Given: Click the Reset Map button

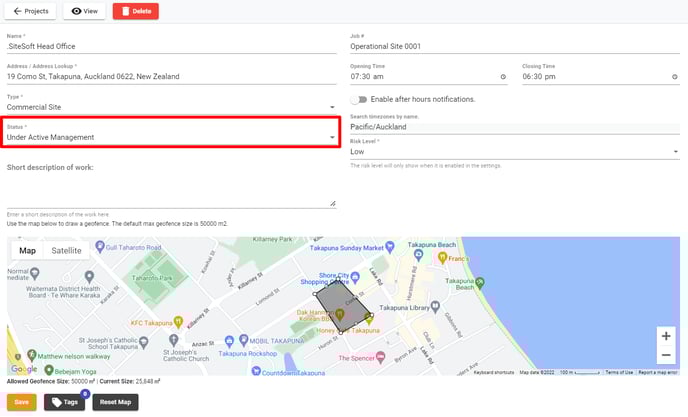Looking at the screenshot, I should pos(115,402).
